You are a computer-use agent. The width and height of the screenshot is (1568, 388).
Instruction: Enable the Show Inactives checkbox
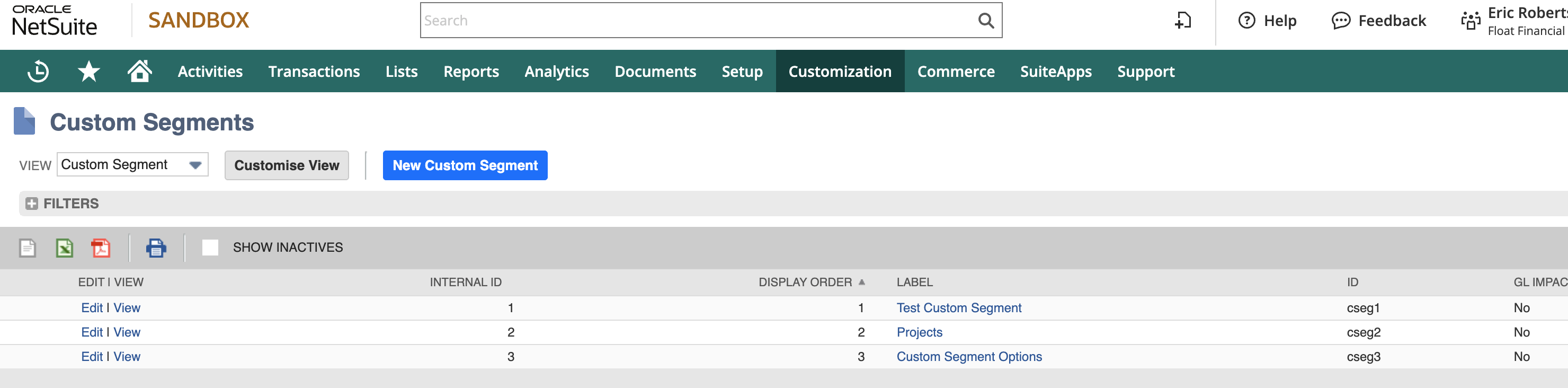tap(210, 248)
